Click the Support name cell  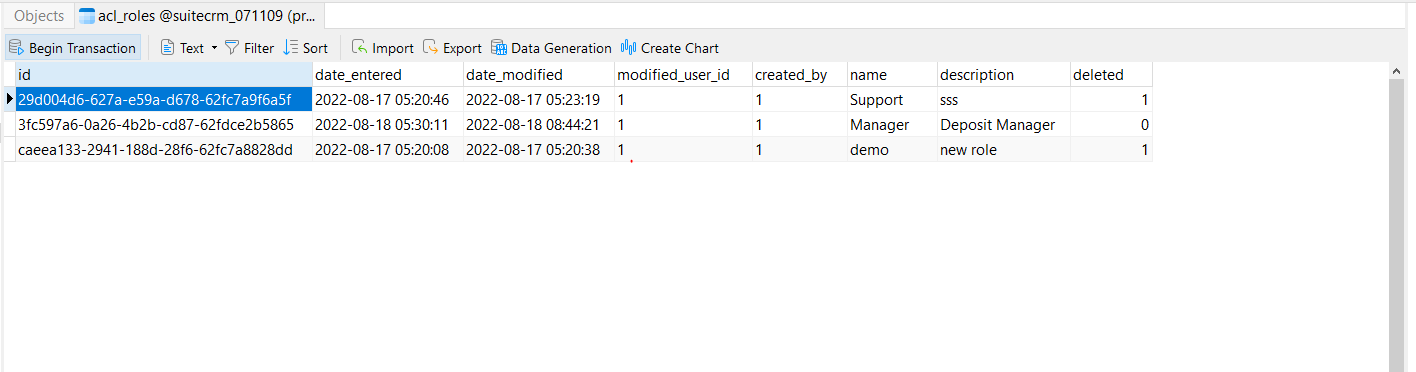coord(892,100)
